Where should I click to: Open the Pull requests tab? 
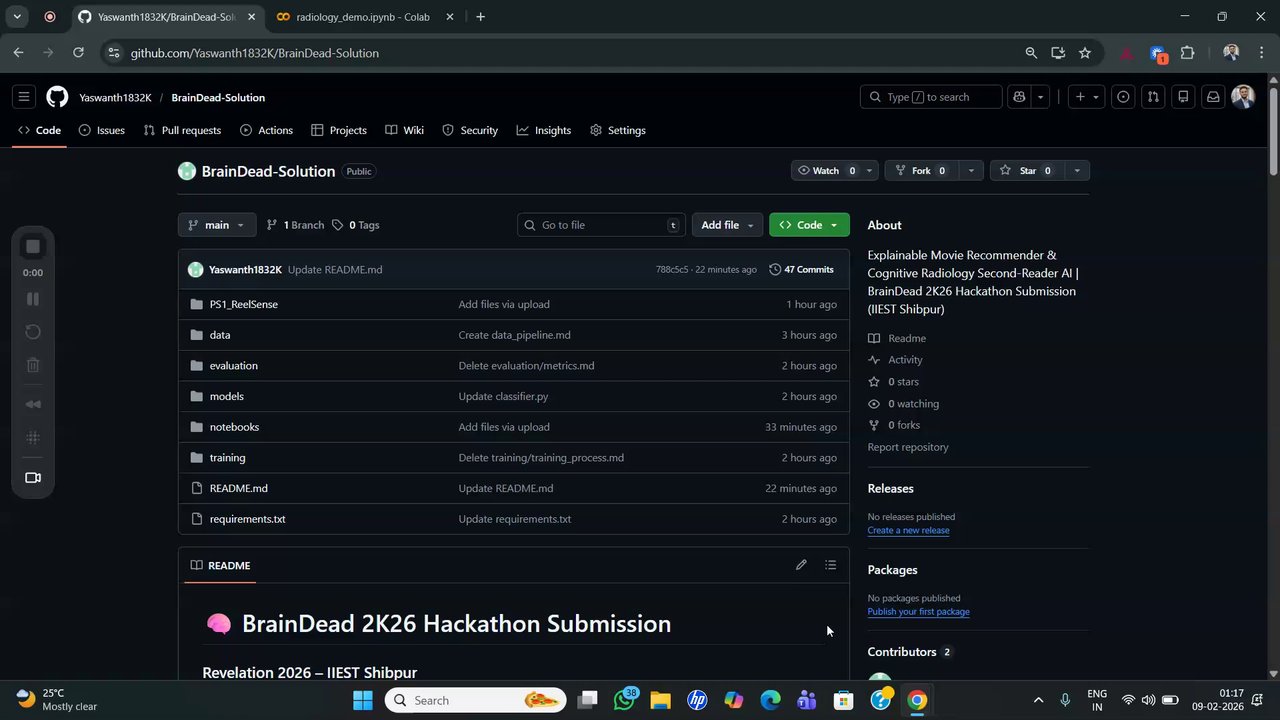pos(182,130)
